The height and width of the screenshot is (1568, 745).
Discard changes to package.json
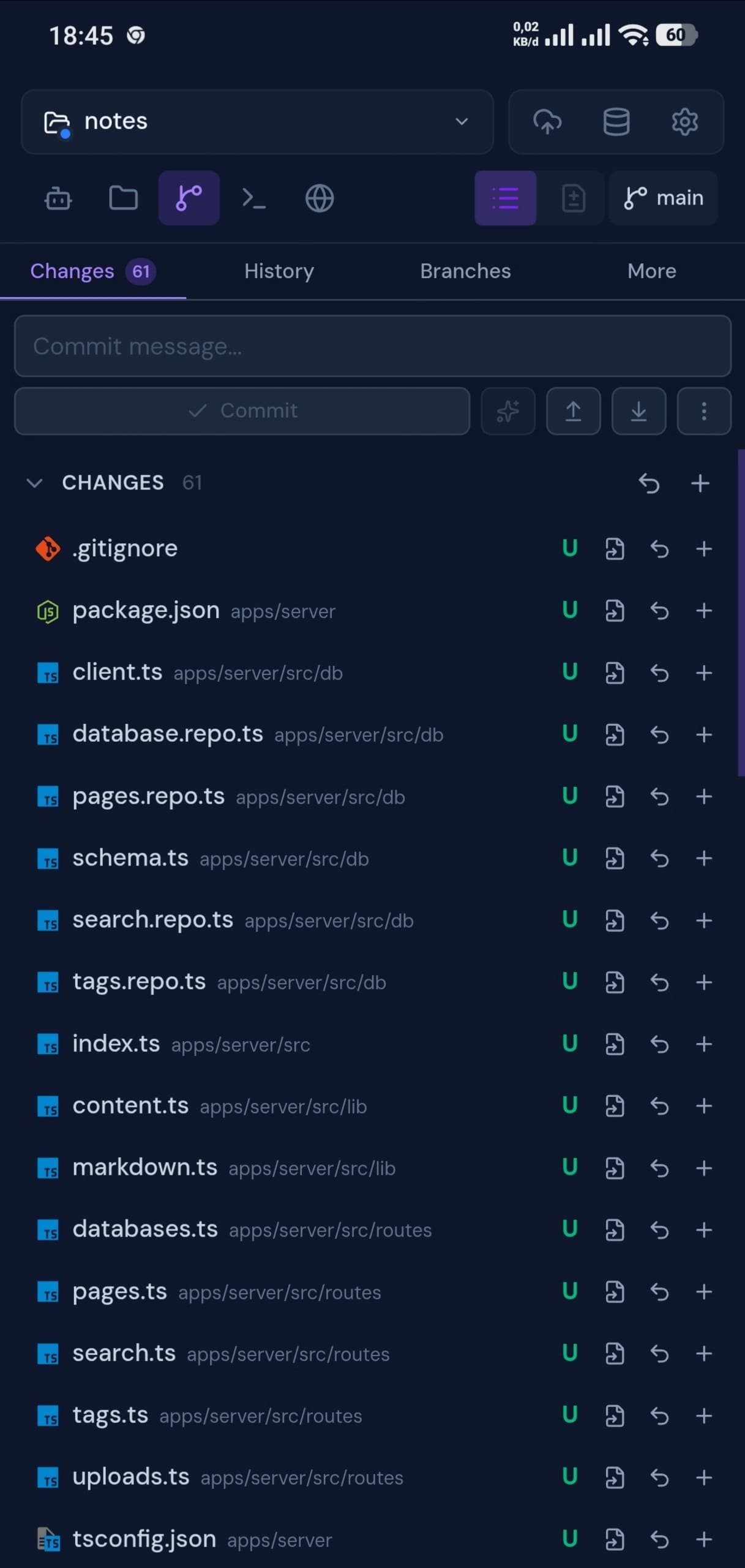[659, 611]
